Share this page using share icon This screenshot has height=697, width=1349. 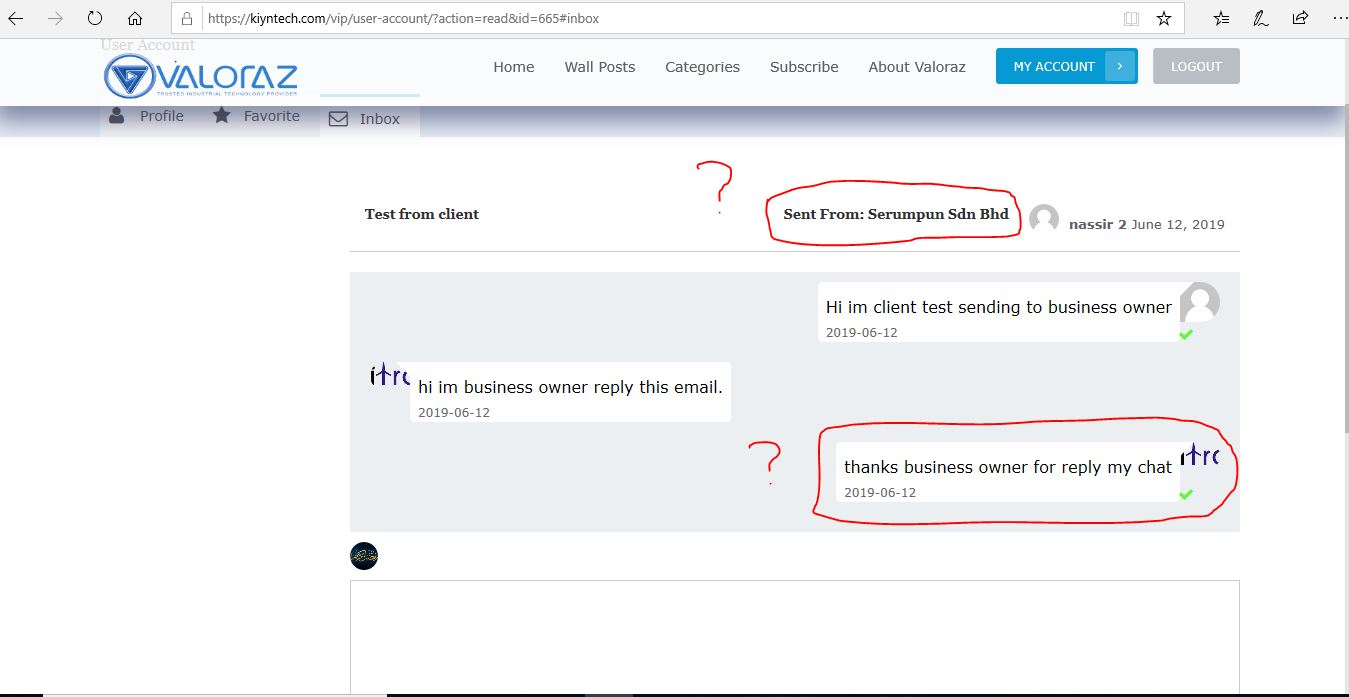(x=1300, y=18)
